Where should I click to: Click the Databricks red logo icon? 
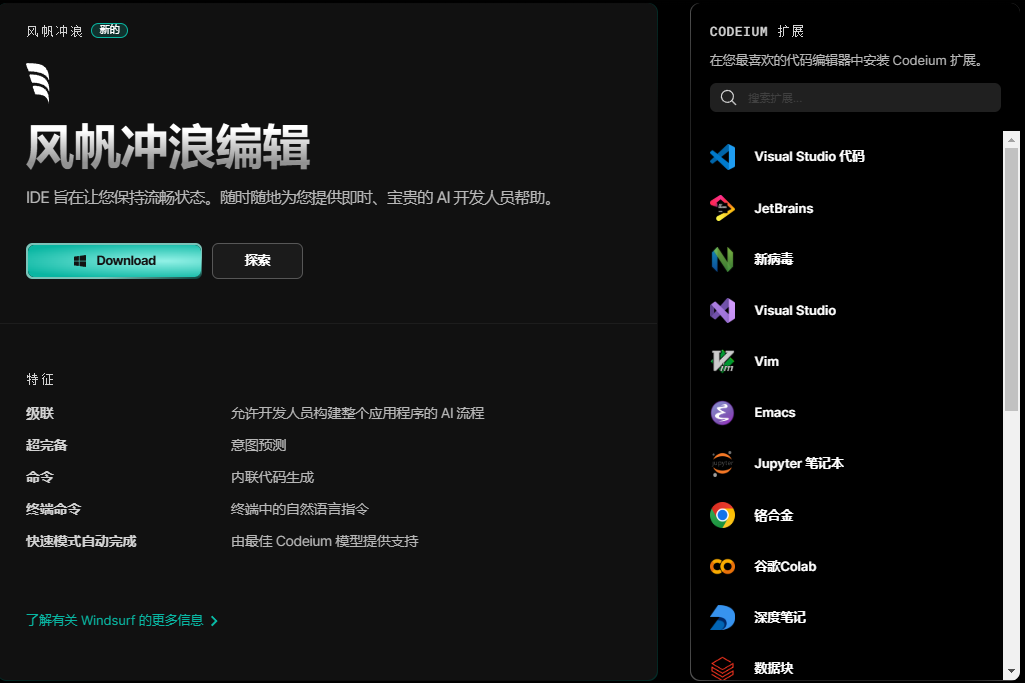(722, 668)
